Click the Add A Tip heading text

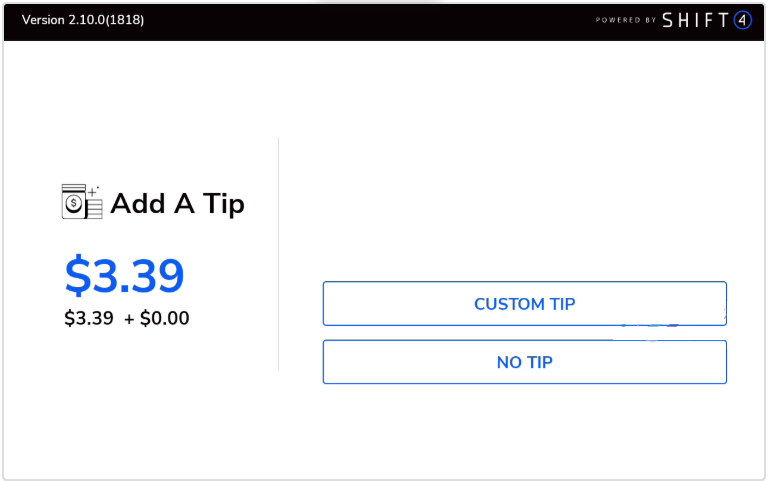177,204
